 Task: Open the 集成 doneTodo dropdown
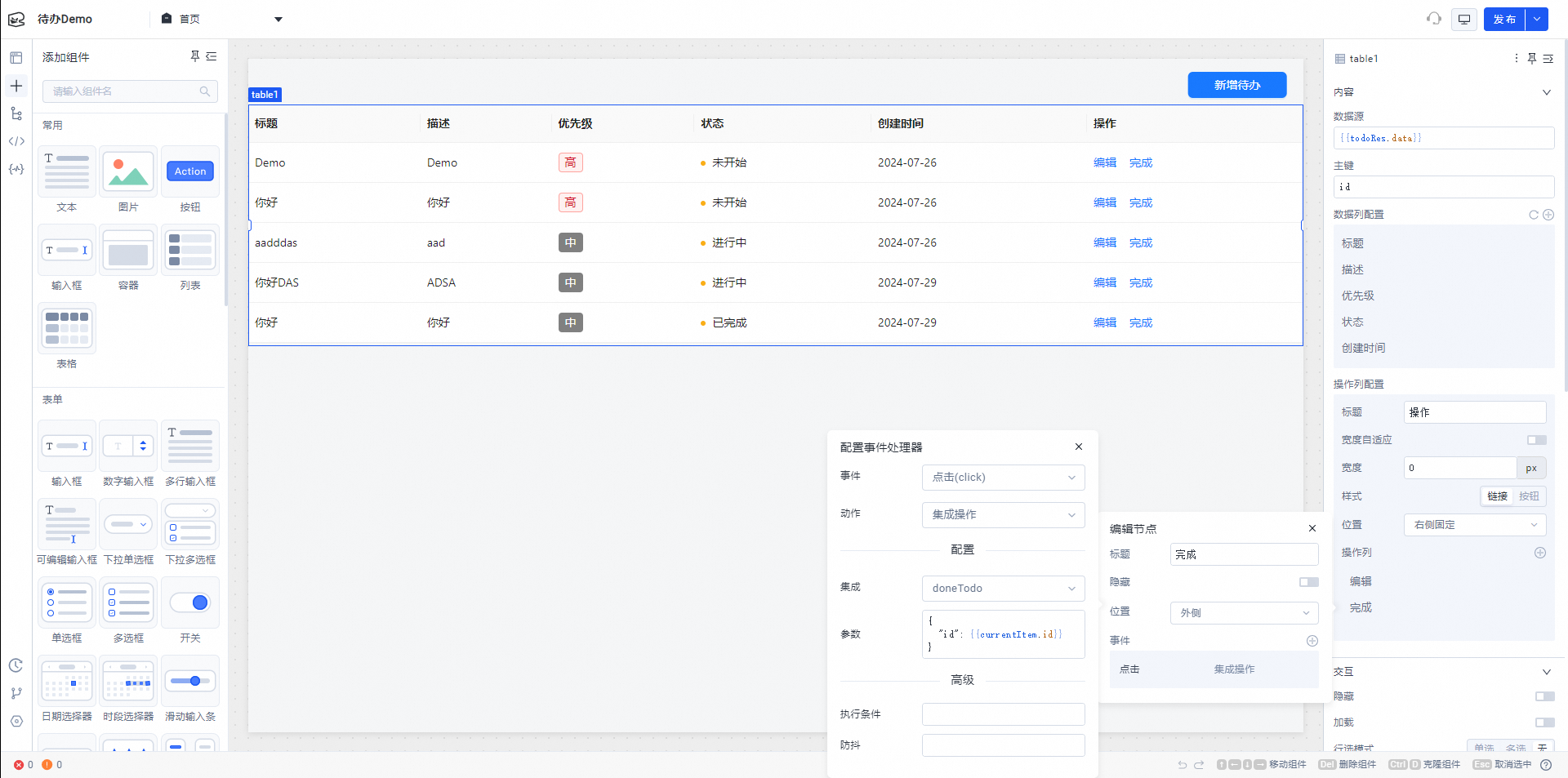(x=1004, y=589)
